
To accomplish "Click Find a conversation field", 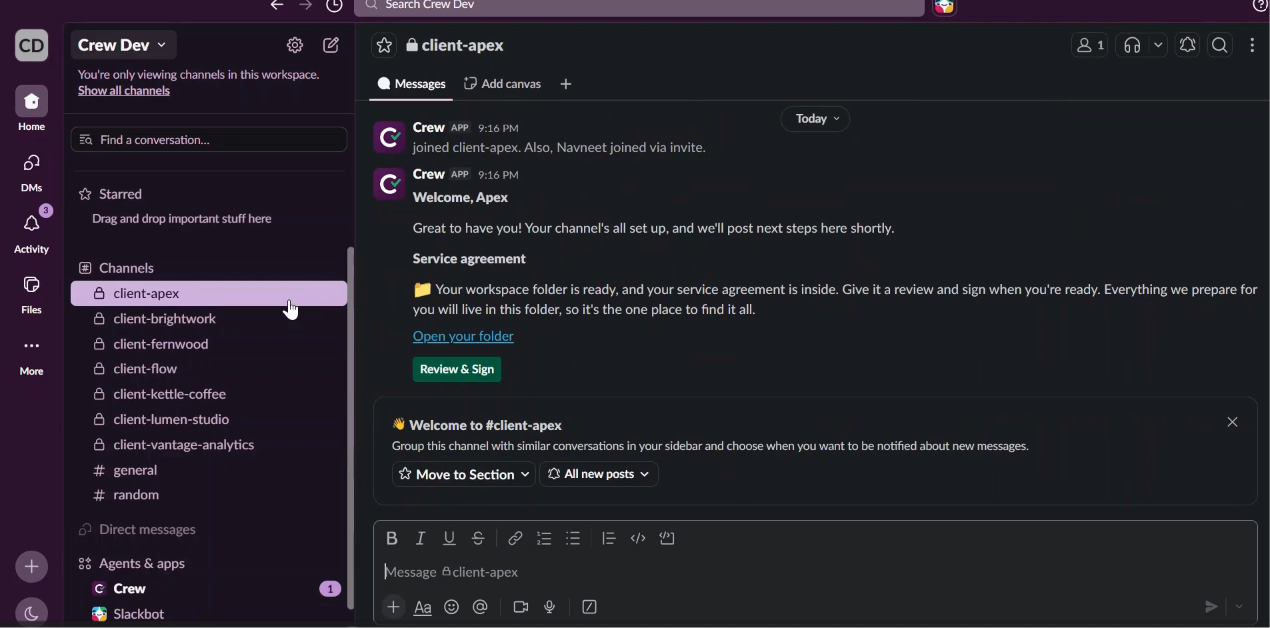I will [x=209, y=140].
